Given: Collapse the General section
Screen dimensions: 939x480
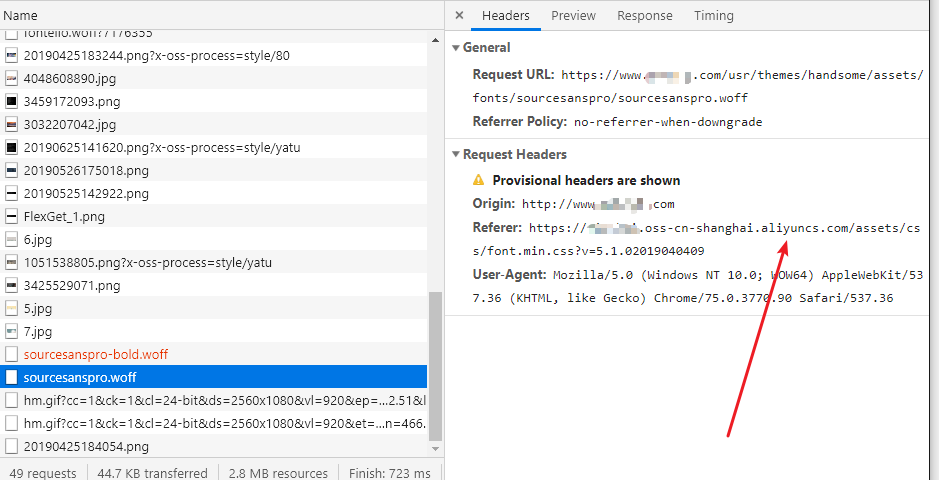Looking at the screenshot, I should [457, 48].
